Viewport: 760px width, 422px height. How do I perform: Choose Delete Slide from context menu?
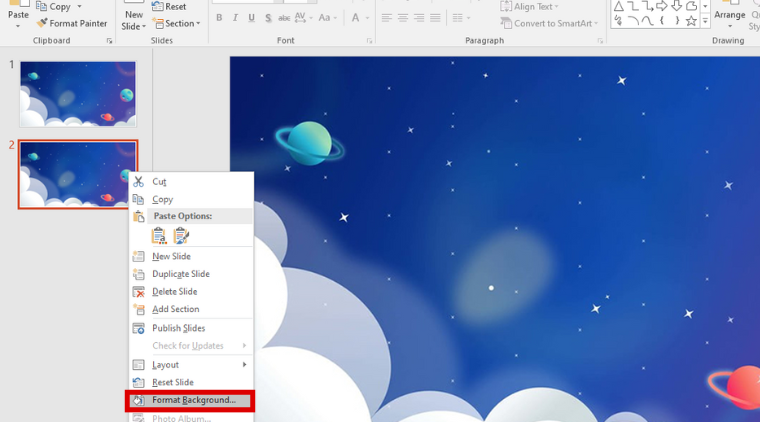[191, 292]
